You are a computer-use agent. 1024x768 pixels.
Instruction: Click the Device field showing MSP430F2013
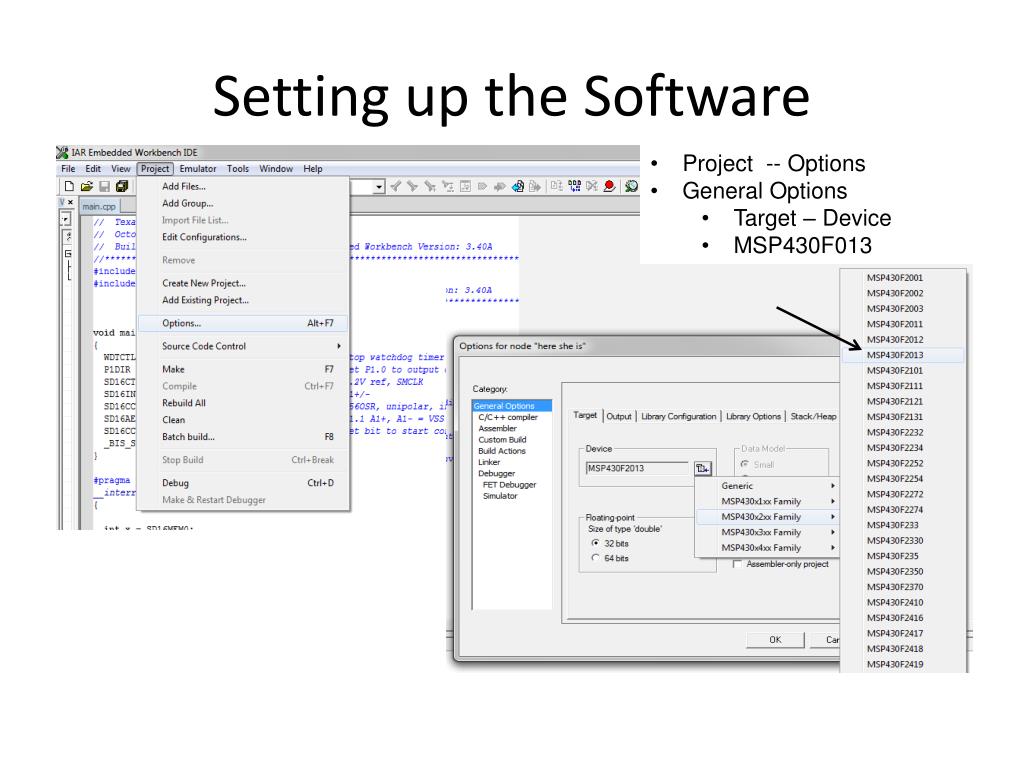(x=637, y=468)
